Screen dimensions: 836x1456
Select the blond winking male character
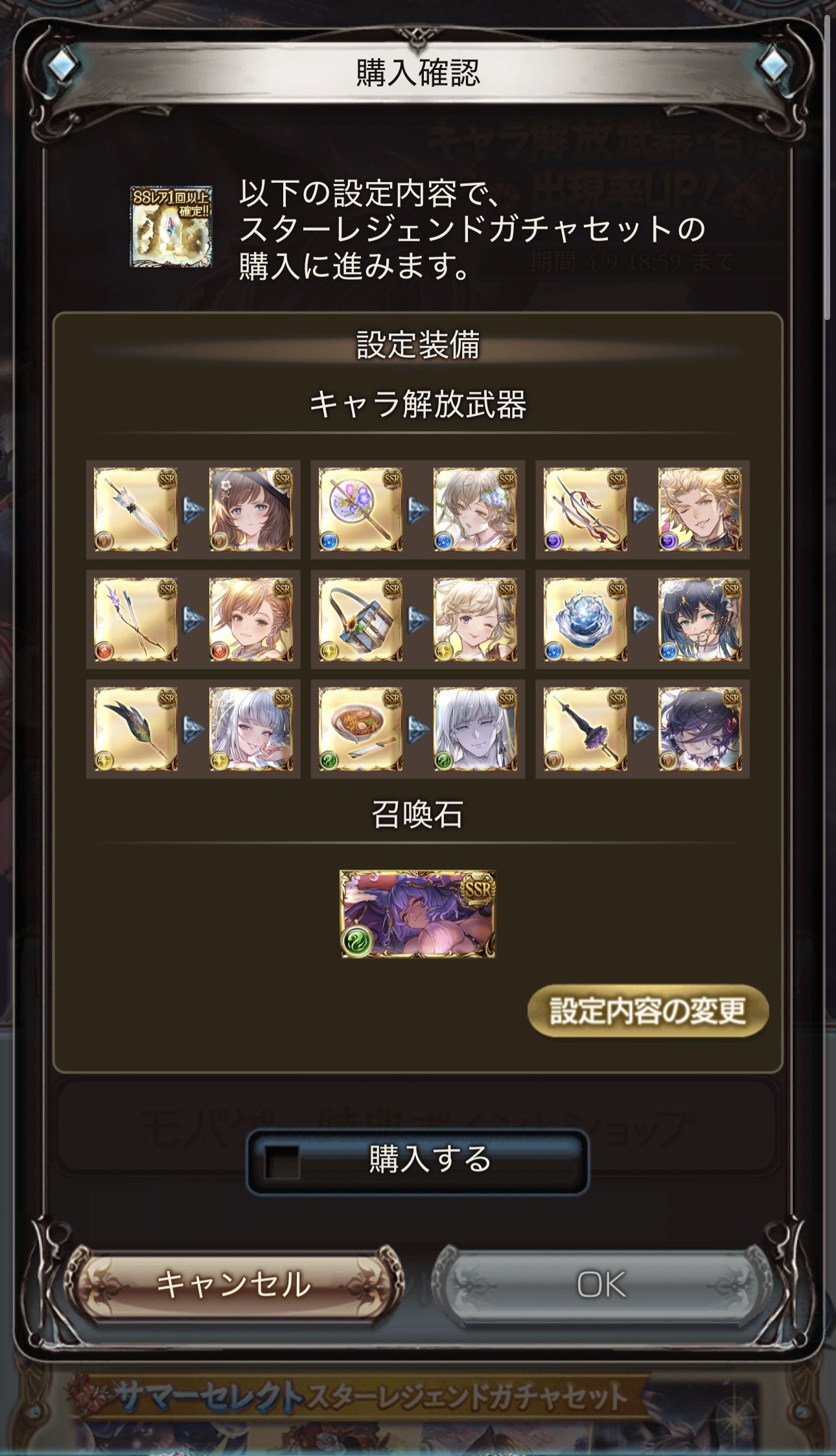click(700, 510)
